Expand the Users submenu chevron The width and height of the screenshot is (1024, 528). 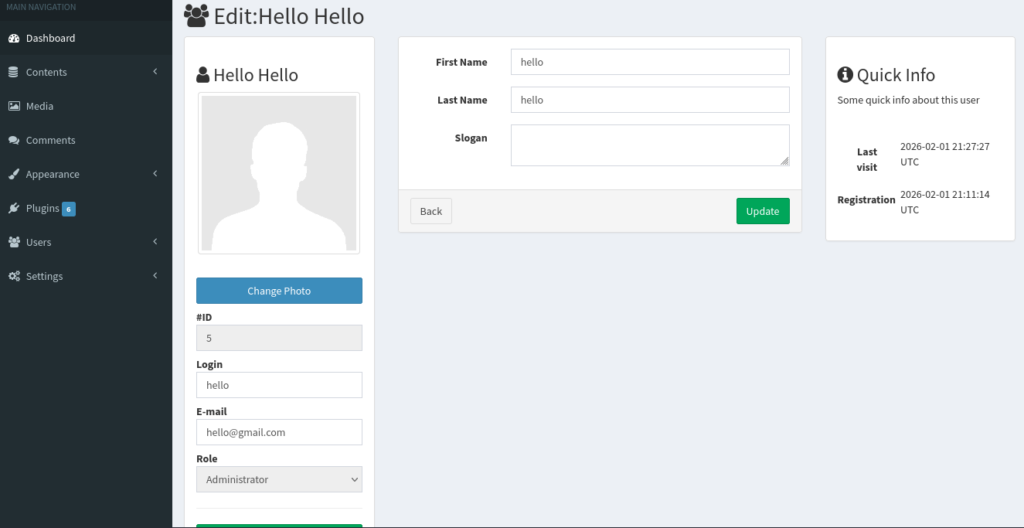click(156, 242)
